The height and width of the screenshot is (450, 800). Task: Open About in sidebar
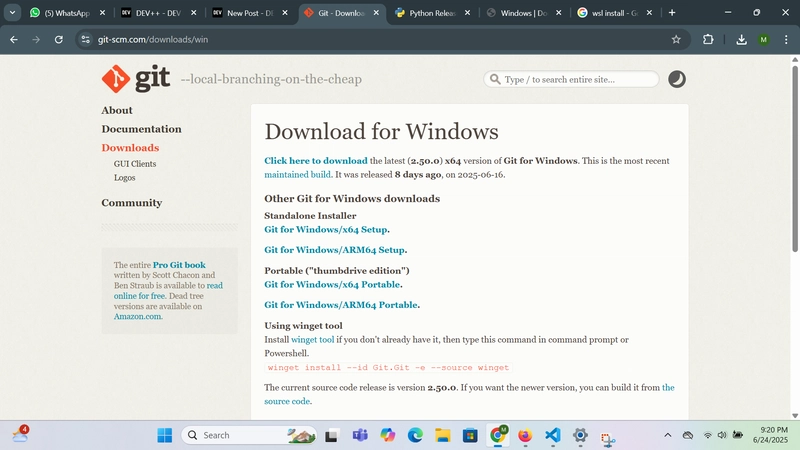[117, 110]
